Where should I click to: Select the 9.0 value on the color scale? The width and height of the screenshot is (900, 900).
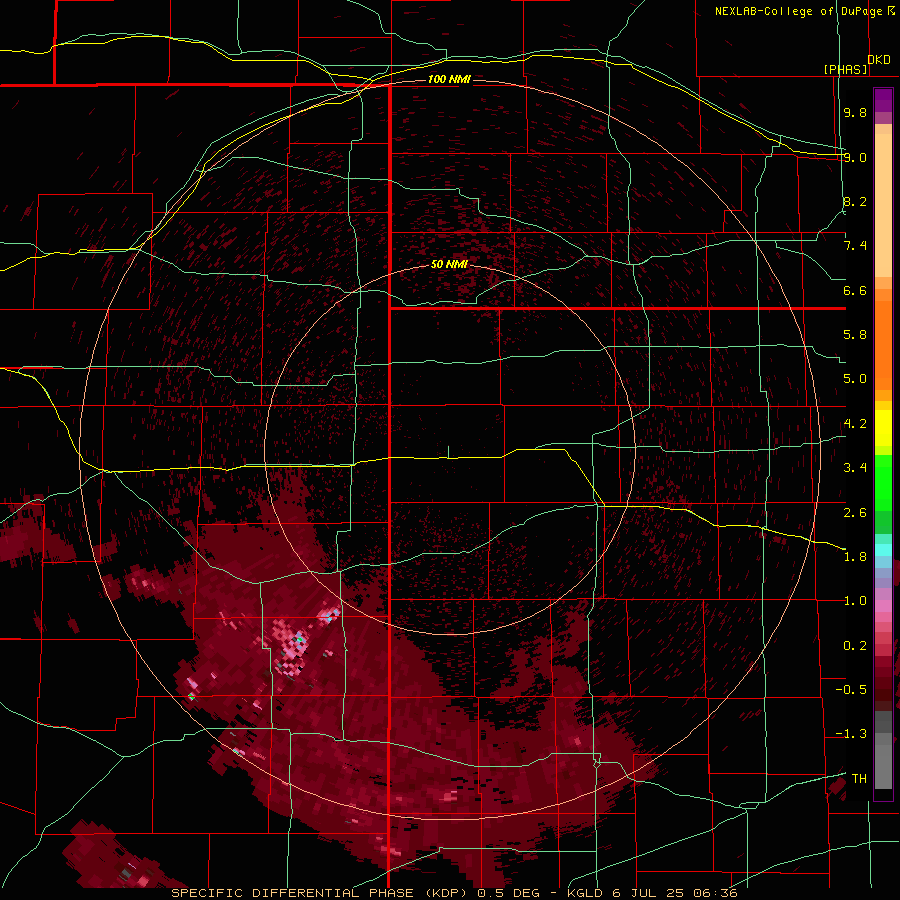click(855, 157)
